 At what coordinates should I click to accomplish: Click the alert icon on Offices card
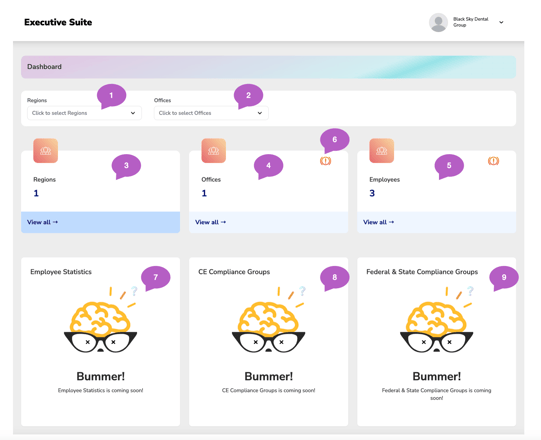click(x=325, y=161)
